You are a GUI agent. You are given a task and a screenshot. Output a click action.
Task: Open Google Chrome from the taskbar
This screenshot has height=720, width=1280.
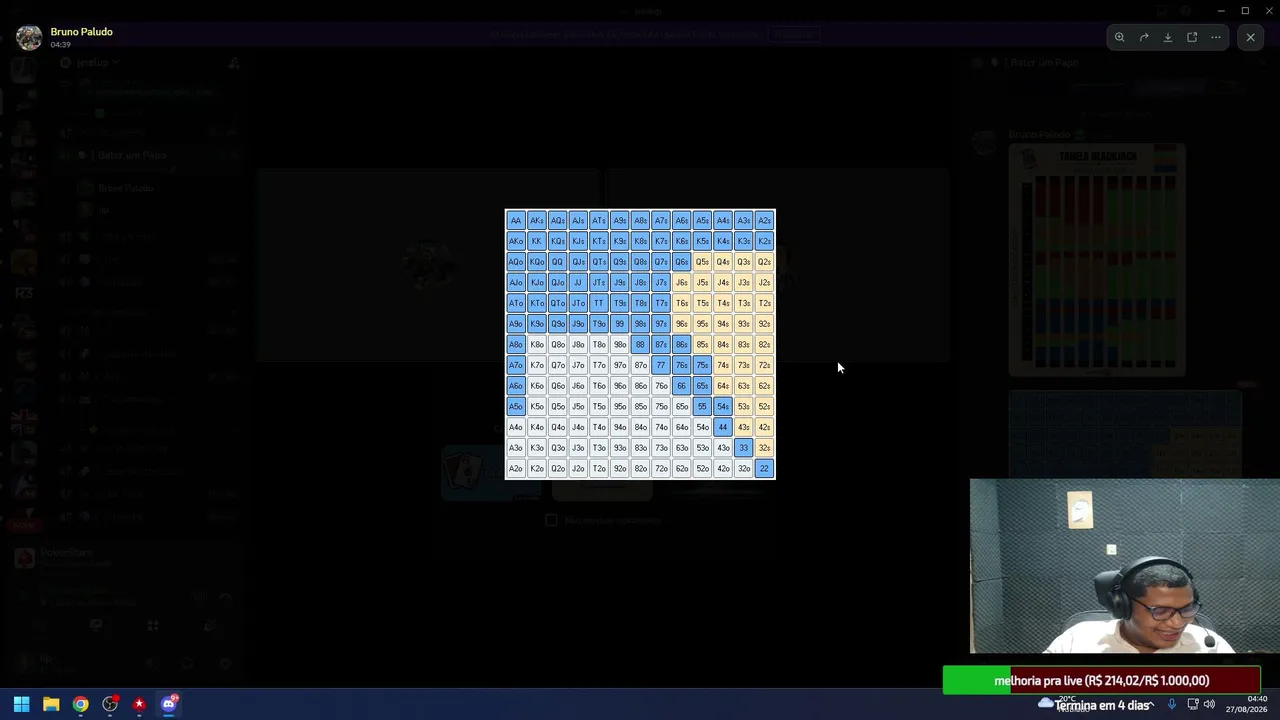pyautogui.click(x=80, y=704)
